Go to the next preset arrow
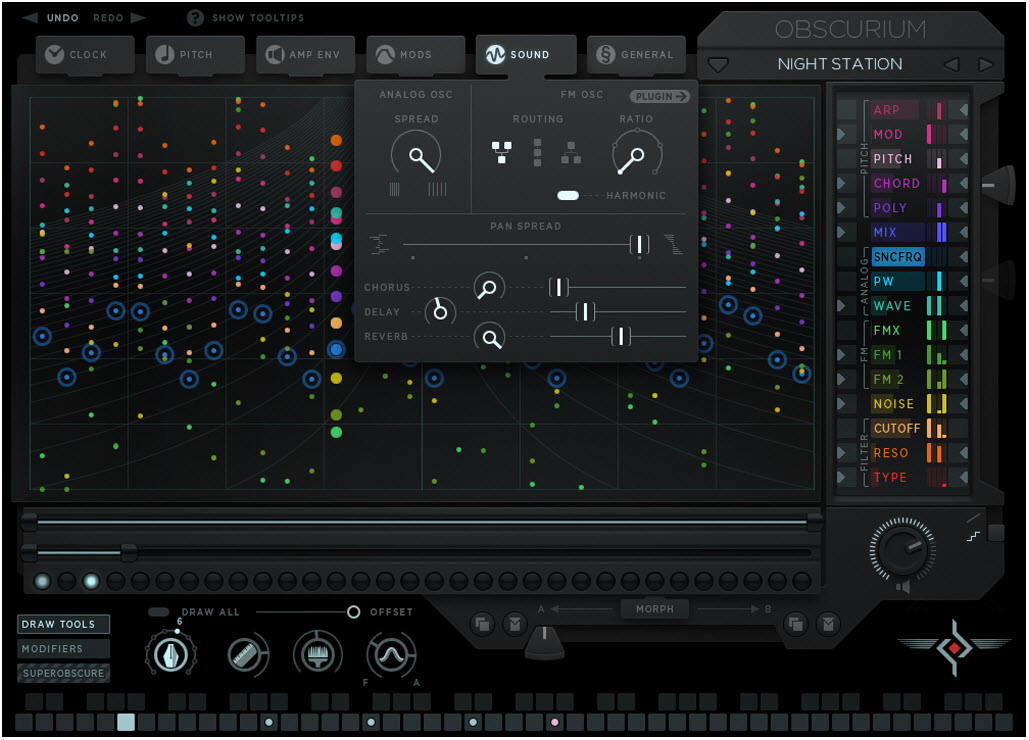The height and width of the screenshot is (740, 1029). (x=985, y=64)
